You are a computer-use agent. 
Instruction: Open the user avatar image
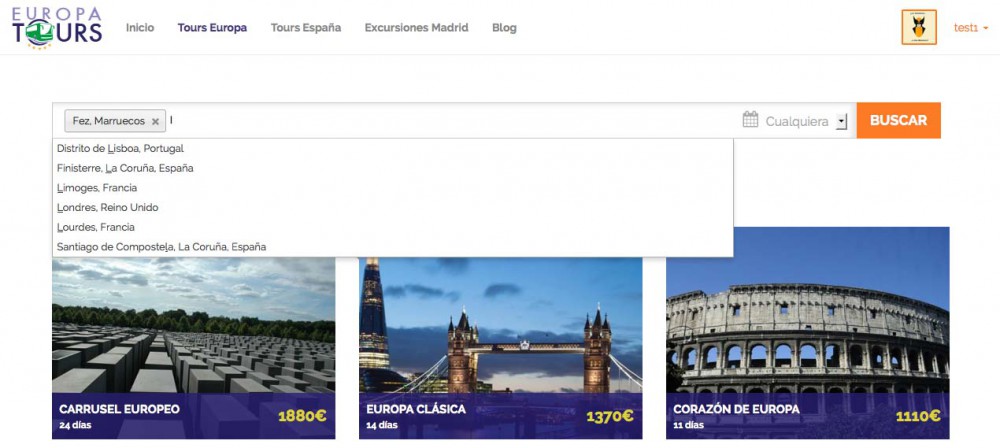[918, 28]
